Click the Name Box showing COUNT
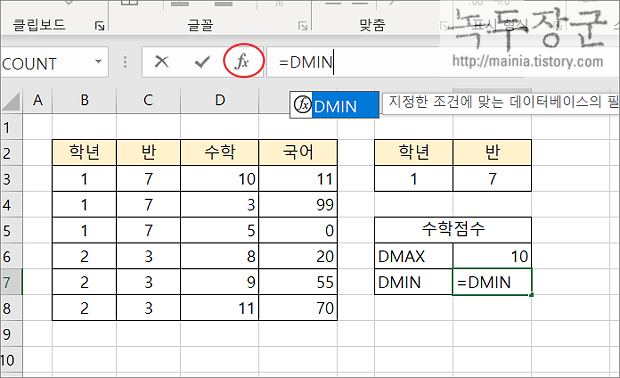The width and height of the screenshot is (620, 378). pyautogui.click(x=54, y=62)
